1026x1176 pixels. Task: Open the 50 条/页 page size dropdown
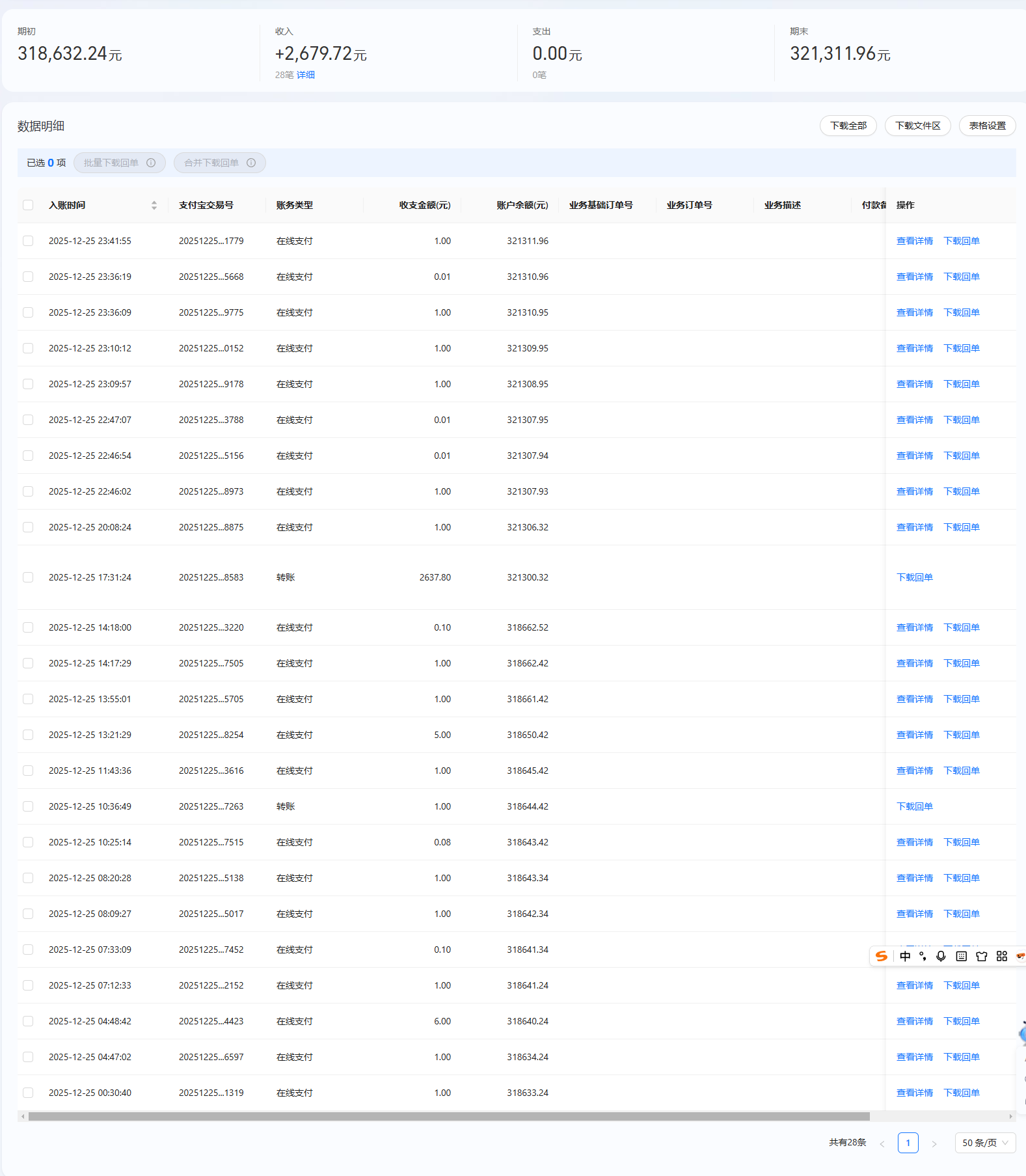point(984,1143)
